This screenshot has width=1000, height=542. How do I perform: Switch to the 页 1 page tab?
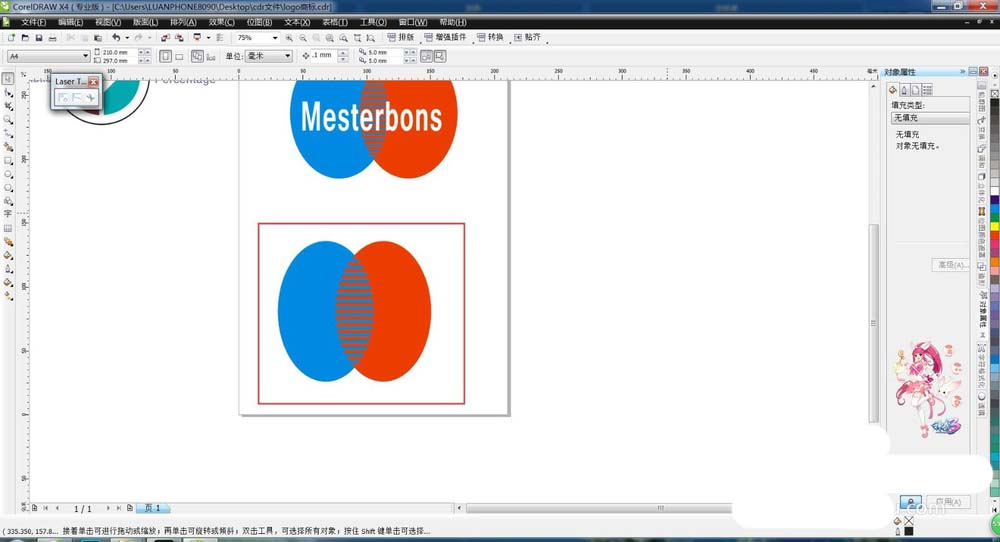point(153,508)
